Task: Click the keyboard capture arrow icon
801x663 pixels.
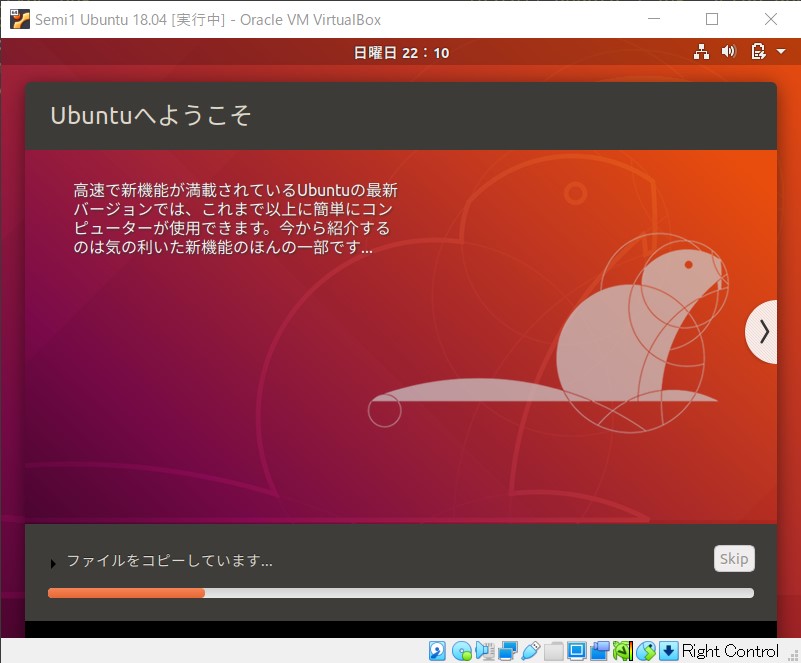Action: (x=669, y=651)
